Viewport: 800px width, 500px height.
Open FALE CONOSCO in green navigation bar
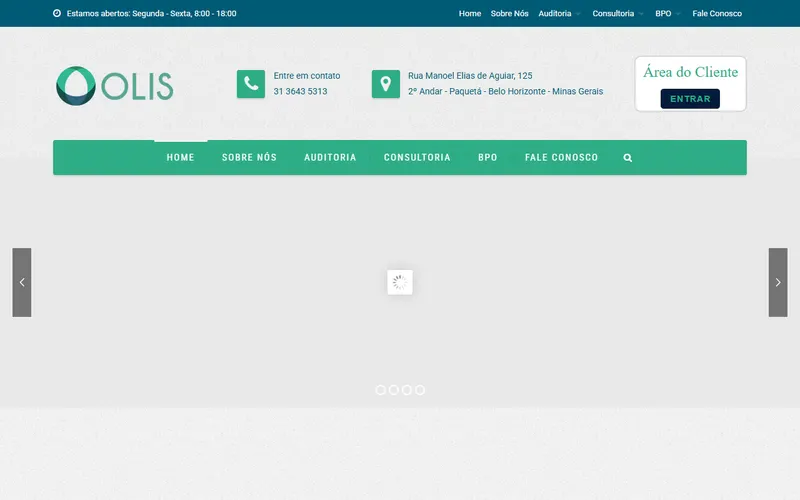coord(561,158)
